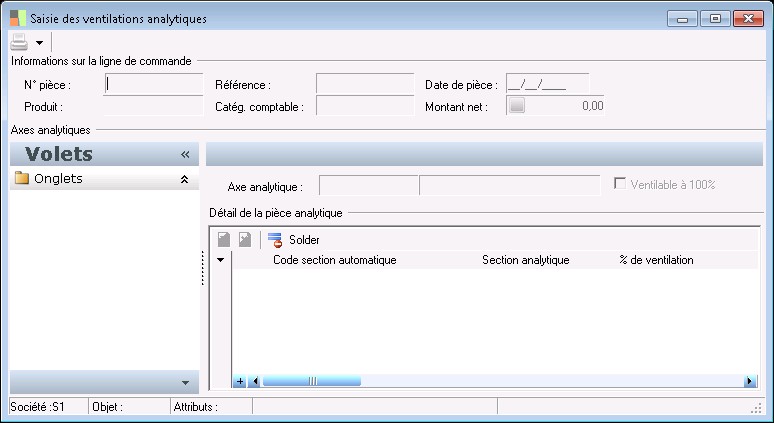Click the "Section analytique" column header
This screenshot has width=774, height=423.
(525, 260)
